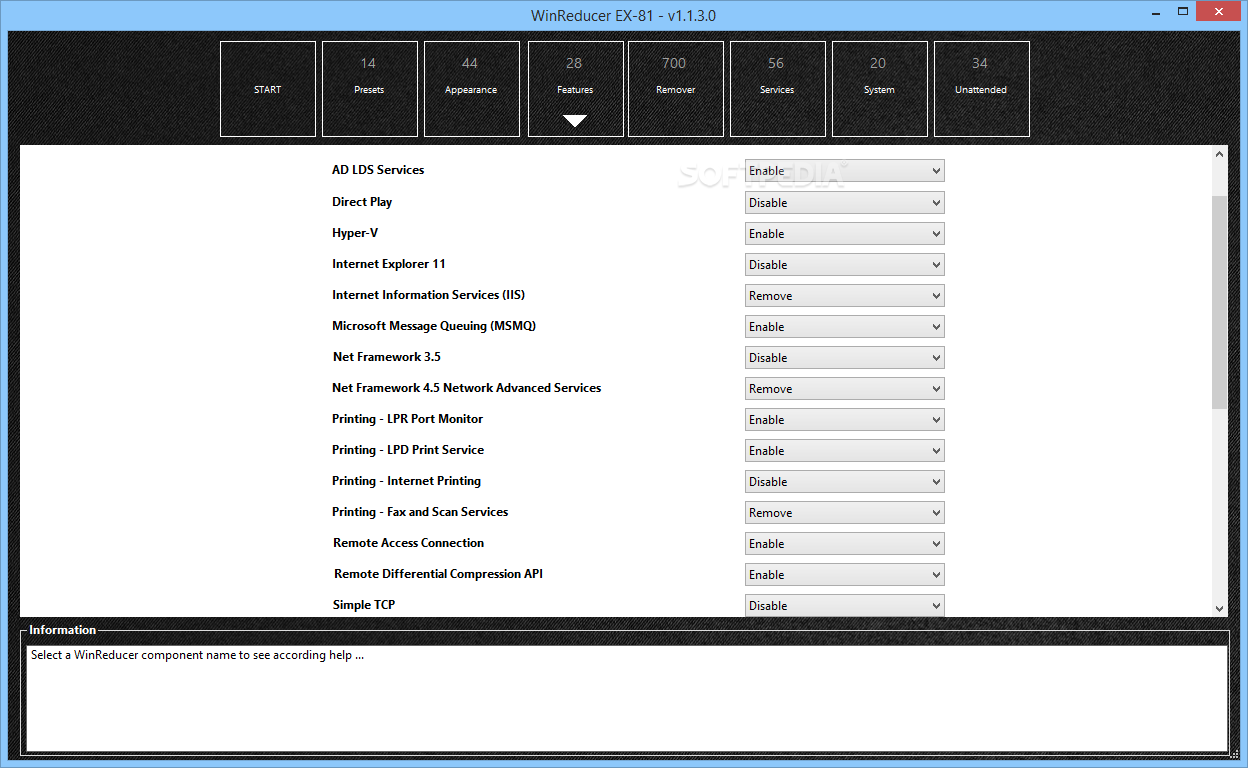This screenshot has width=1248, height=768.
Task: Open the Remover tab
Action: 676,89
